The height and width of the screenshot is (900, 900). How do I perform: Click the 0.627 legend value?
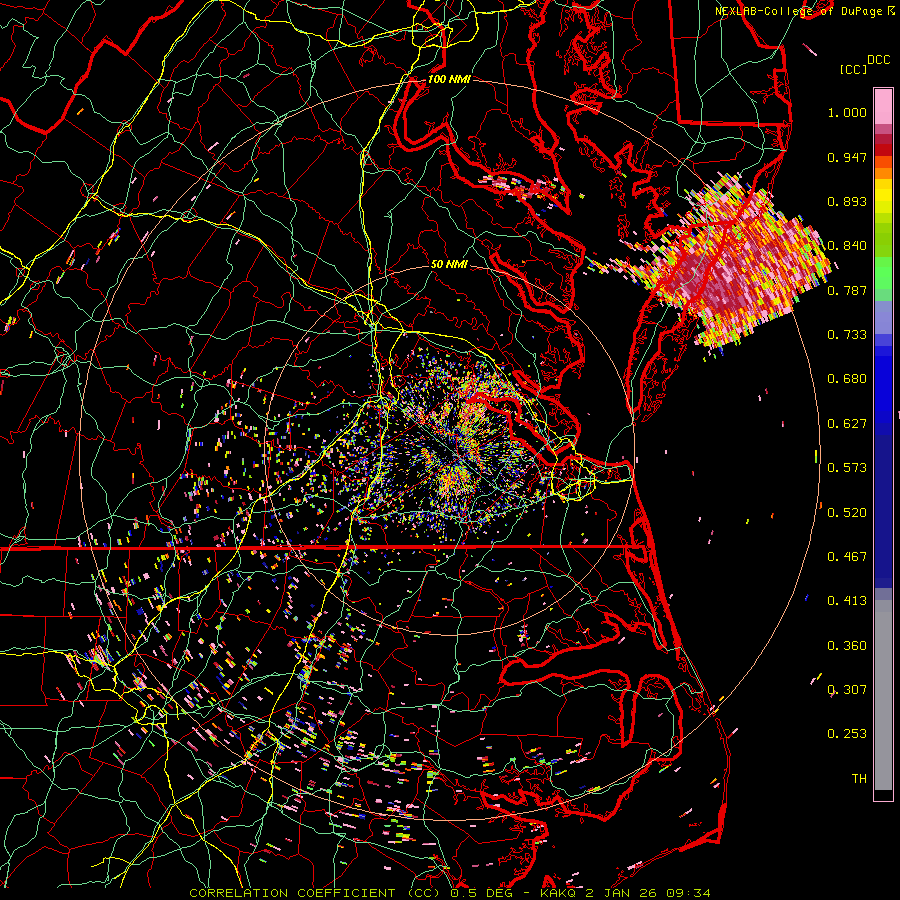click(x=847, y=424)
